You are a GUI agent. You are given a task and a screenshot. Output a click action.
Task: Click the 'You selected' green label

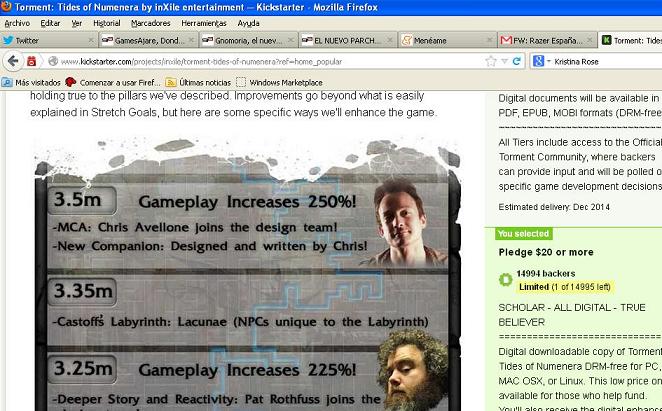523,234
